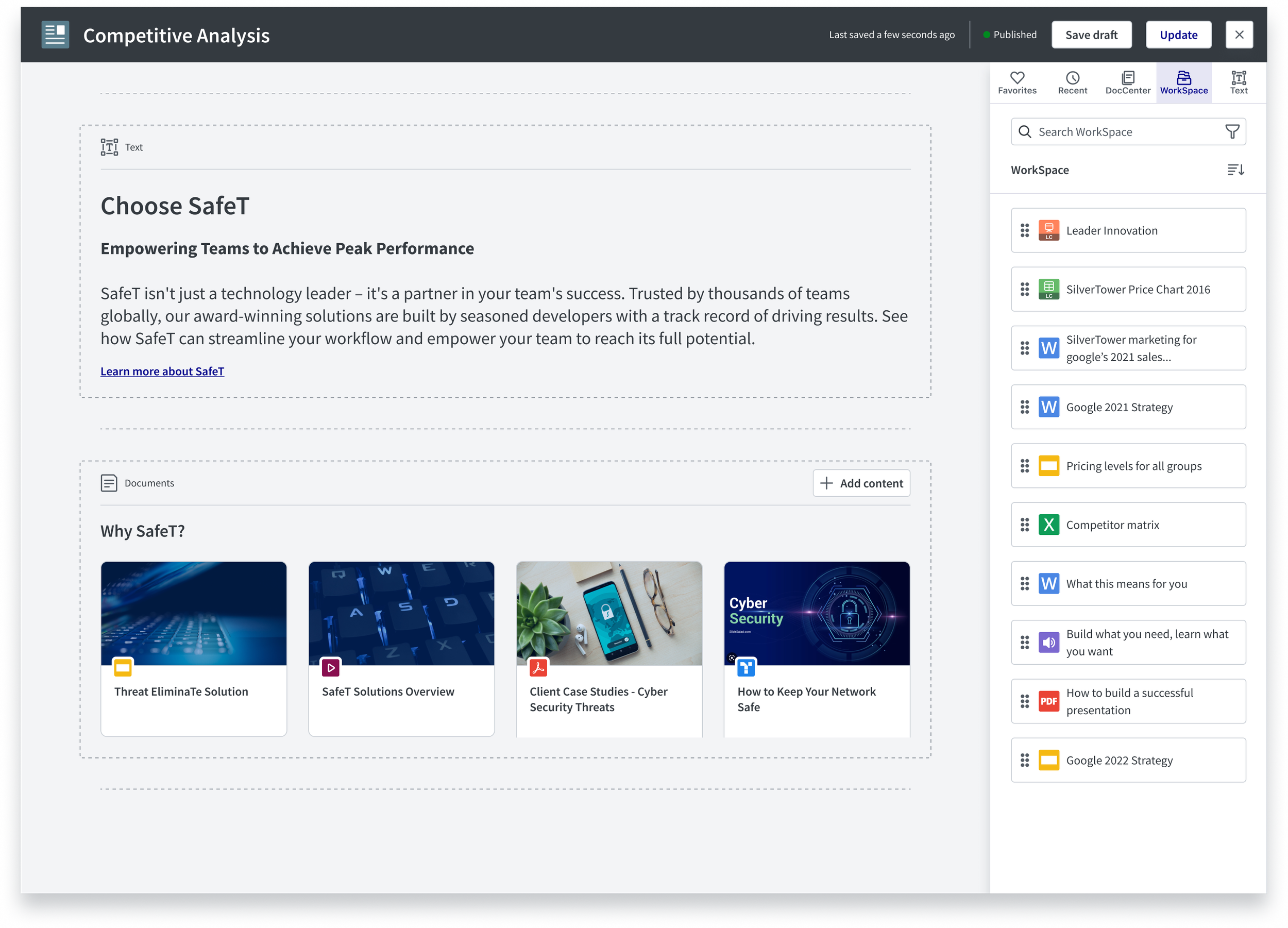Grab drag handle of Leader Innovation
Viewport: 1288px width, 928px height.
(1025, 230)
